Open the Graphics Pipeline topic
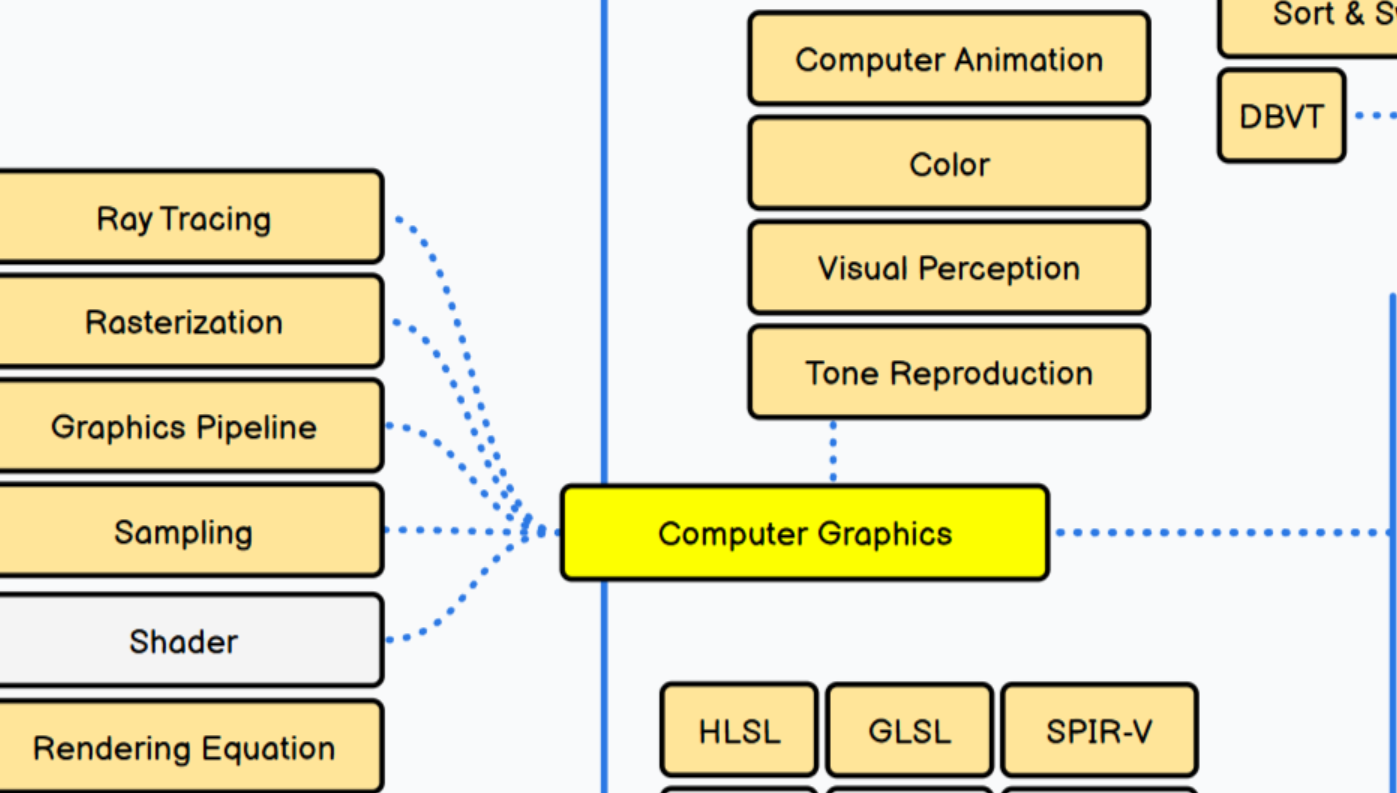Viewport: 1397px width, 793px height. 185,427
